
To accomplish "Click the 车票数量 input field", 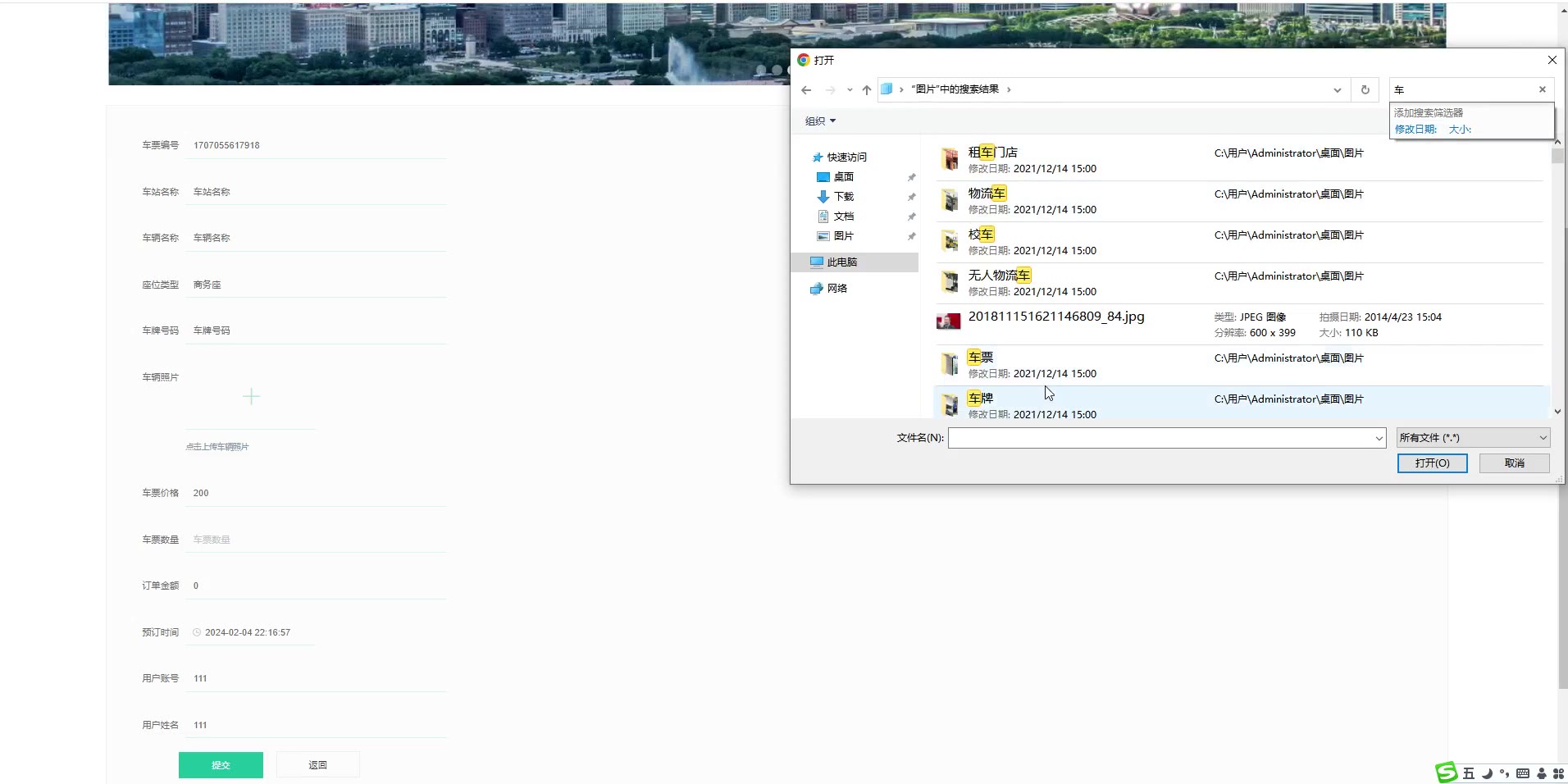I will [316, 540].
